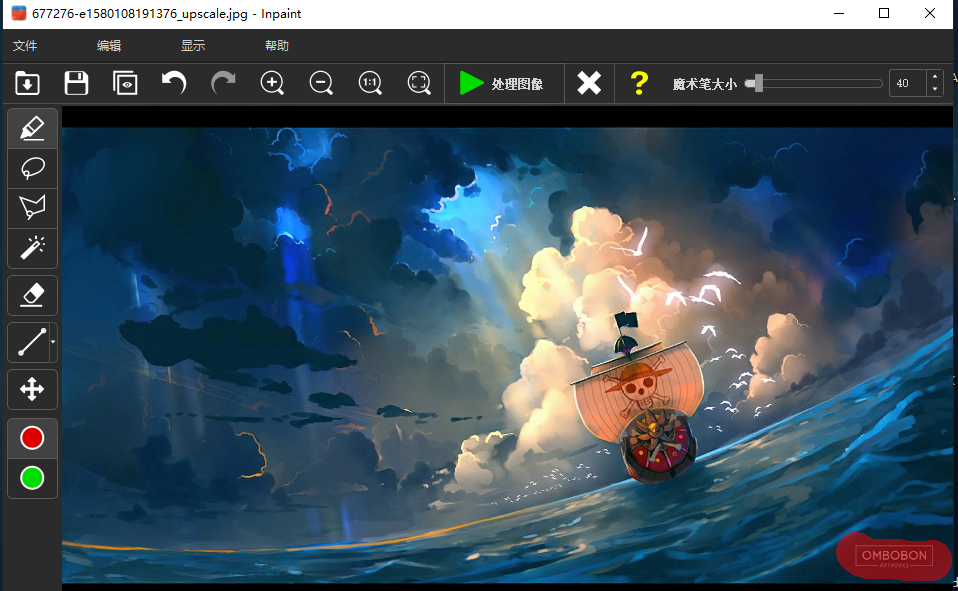
Task: Select the polygonal lasso tool
Action: 32,208
